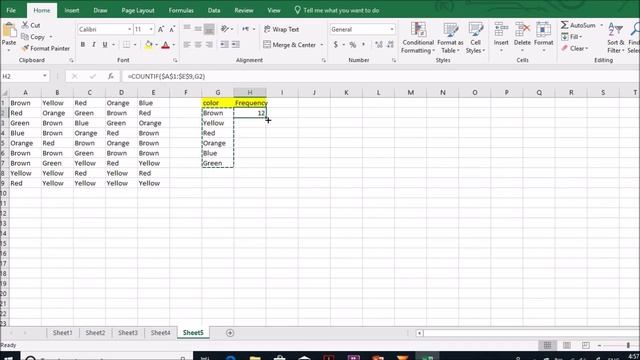This screenshot has height=360, width=640.
Task: Click the Format cells icon
Action: pyautogui.click(x=543, y=30)
